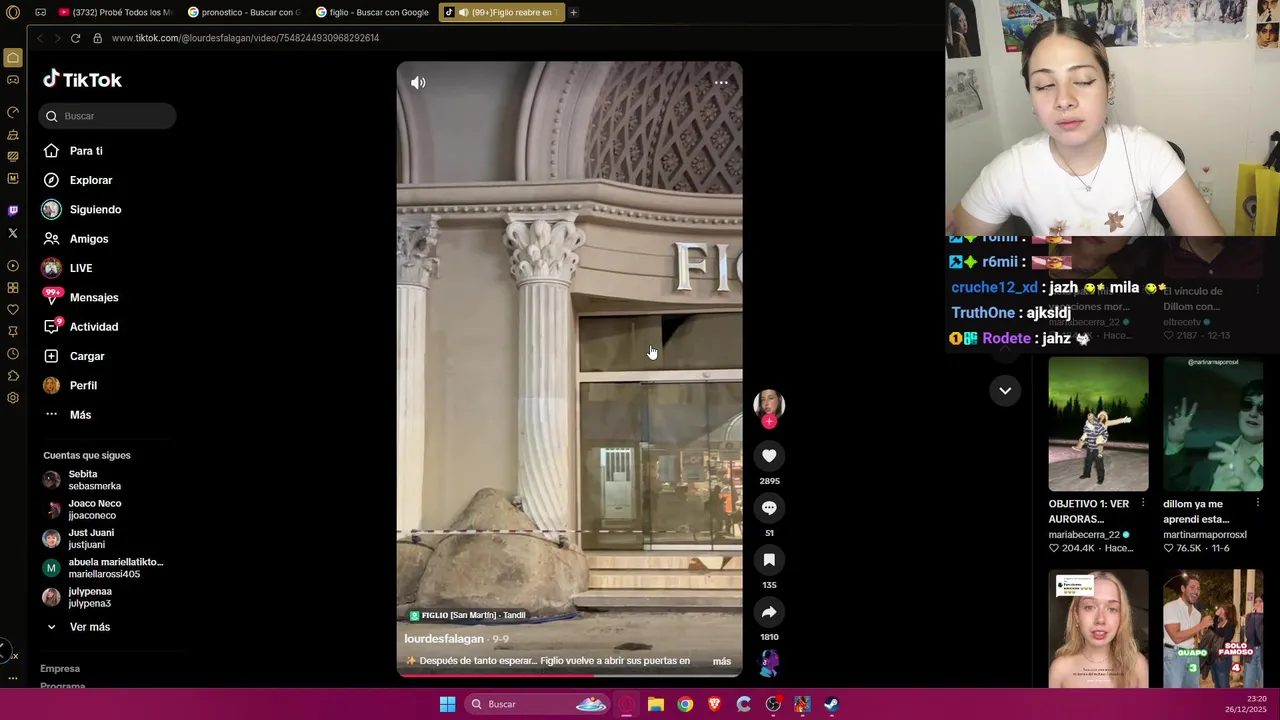Image resolution: width=1280 pixels, height=720 pixels.
Task: Open the Opera sidebar home icon
Action: (x=13, y=58)
